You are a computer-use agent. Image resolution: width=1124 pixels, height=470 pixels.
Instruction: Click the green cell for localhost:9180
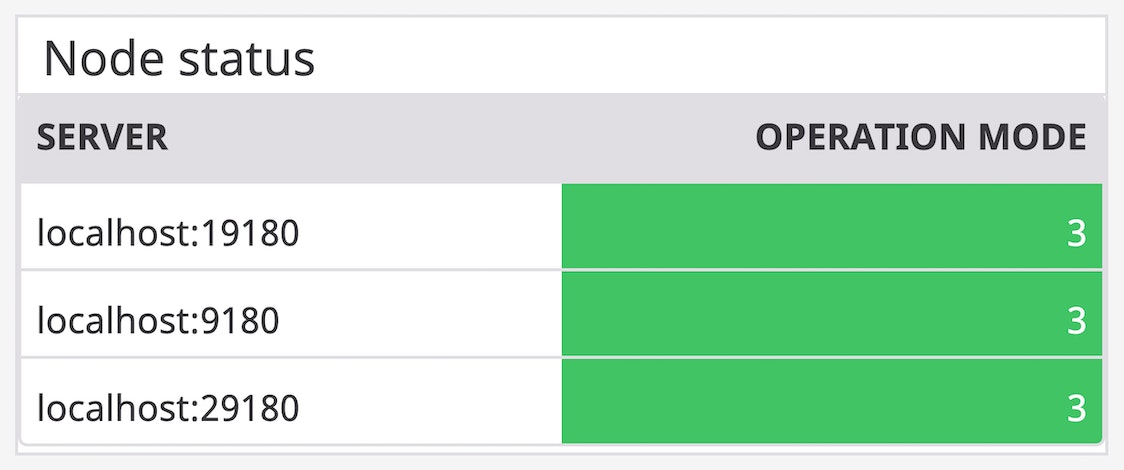coord(830,314)
